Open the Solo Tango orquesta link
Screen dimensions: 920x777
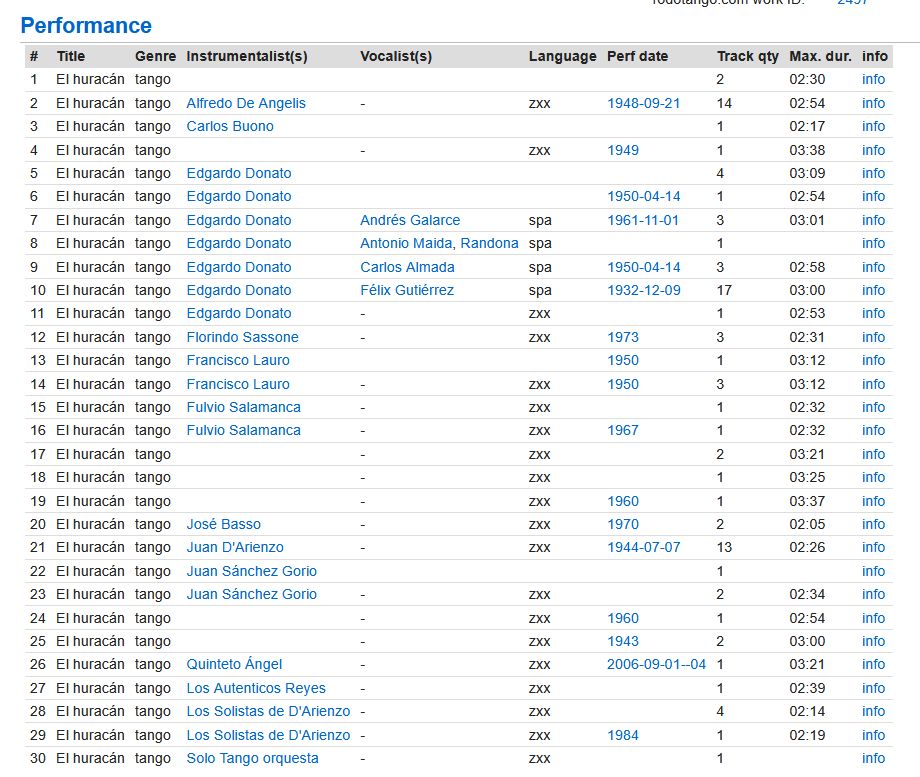click(252, 758)
